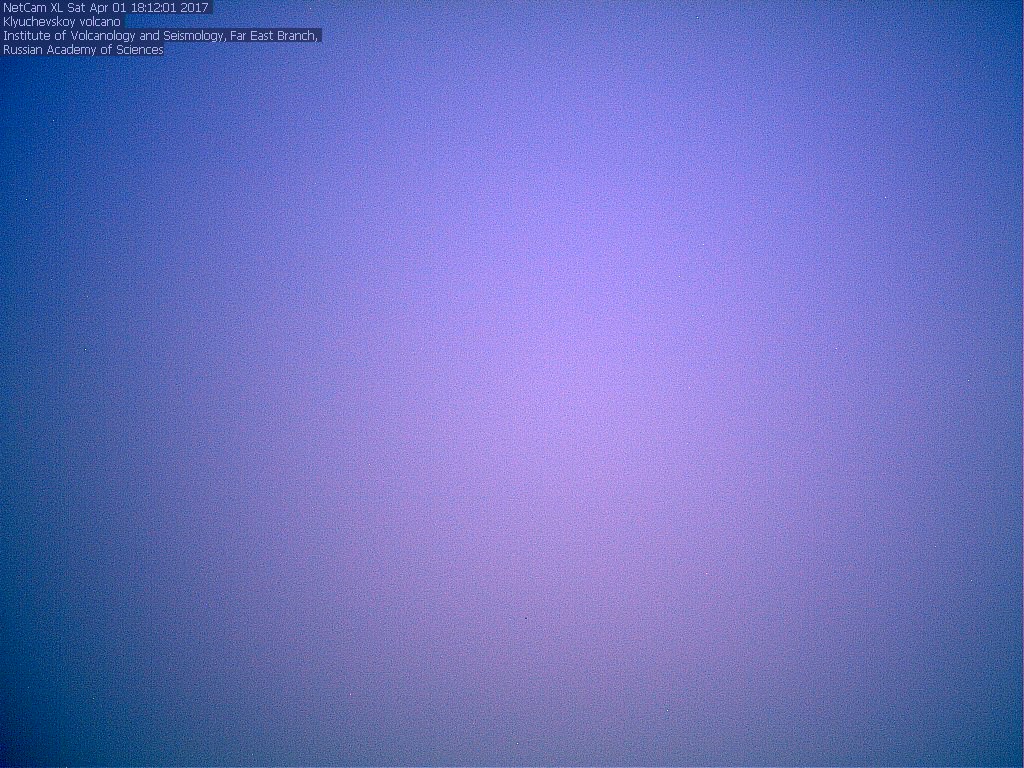Click the 'Russian Academy of Sciences' line
Image resolution: width=1024 pixels, height=768 pixels.
(x=83, y=50)
